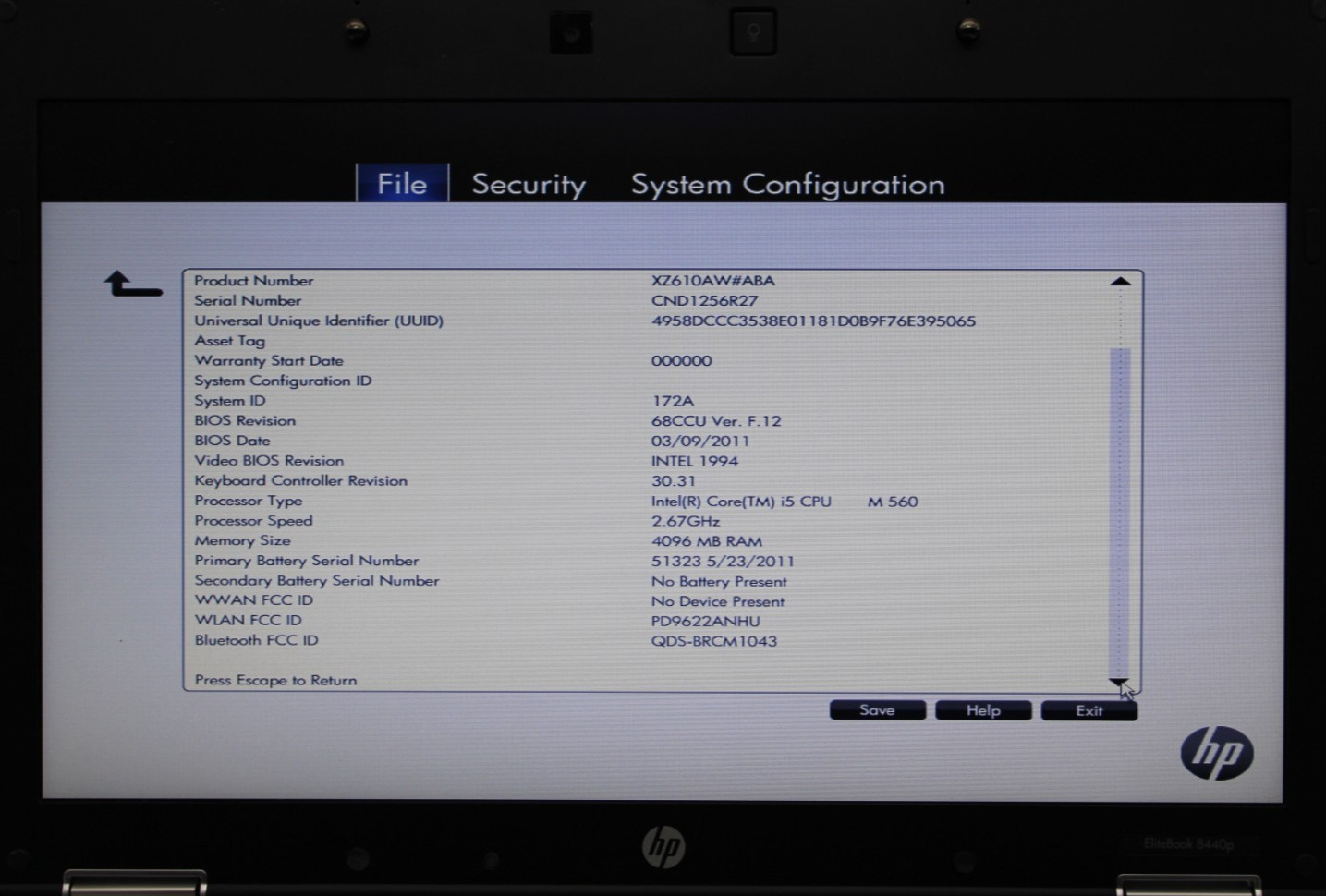Click the Exit button
1326x896 pixels.
[x=1089, y=710]
